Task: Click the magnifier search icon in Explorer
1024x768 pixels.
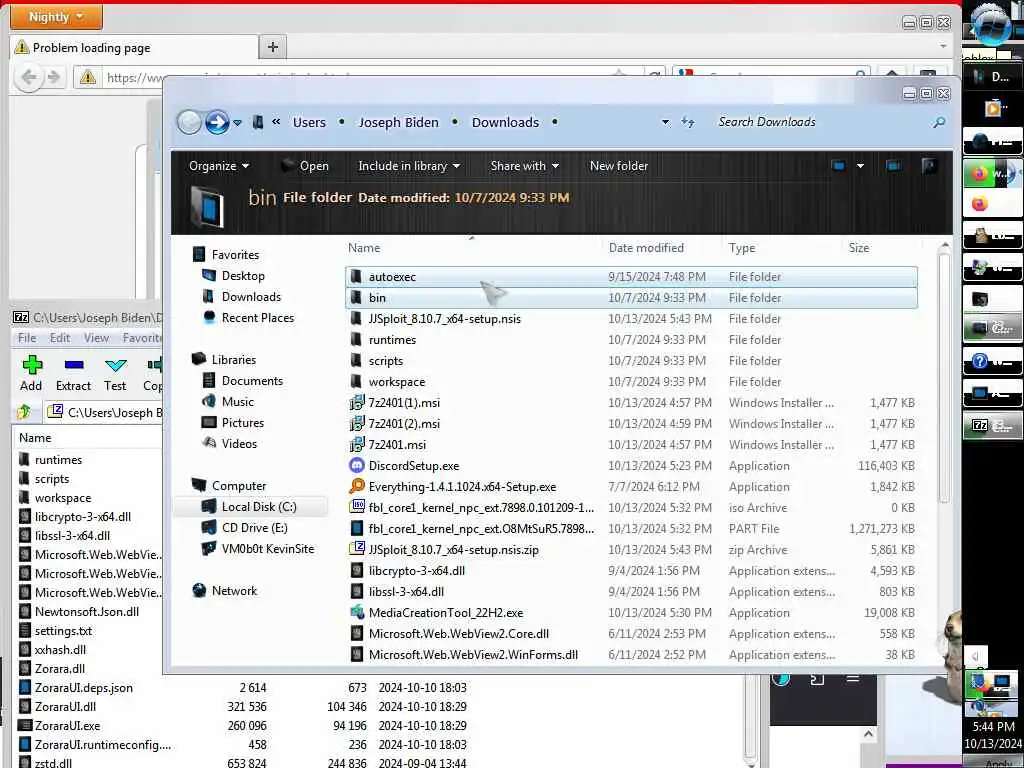Action: point(939,122)
